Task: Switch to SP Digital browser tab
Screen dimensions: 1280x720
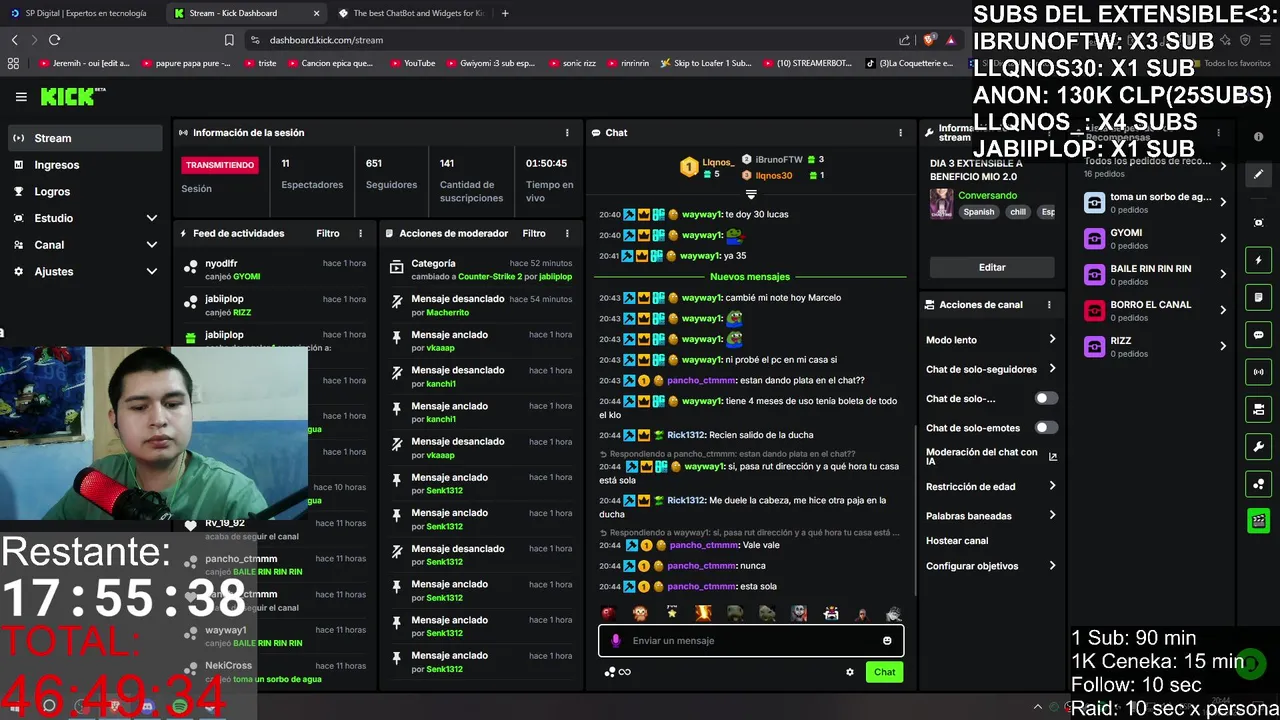Action: coord(80,13)
